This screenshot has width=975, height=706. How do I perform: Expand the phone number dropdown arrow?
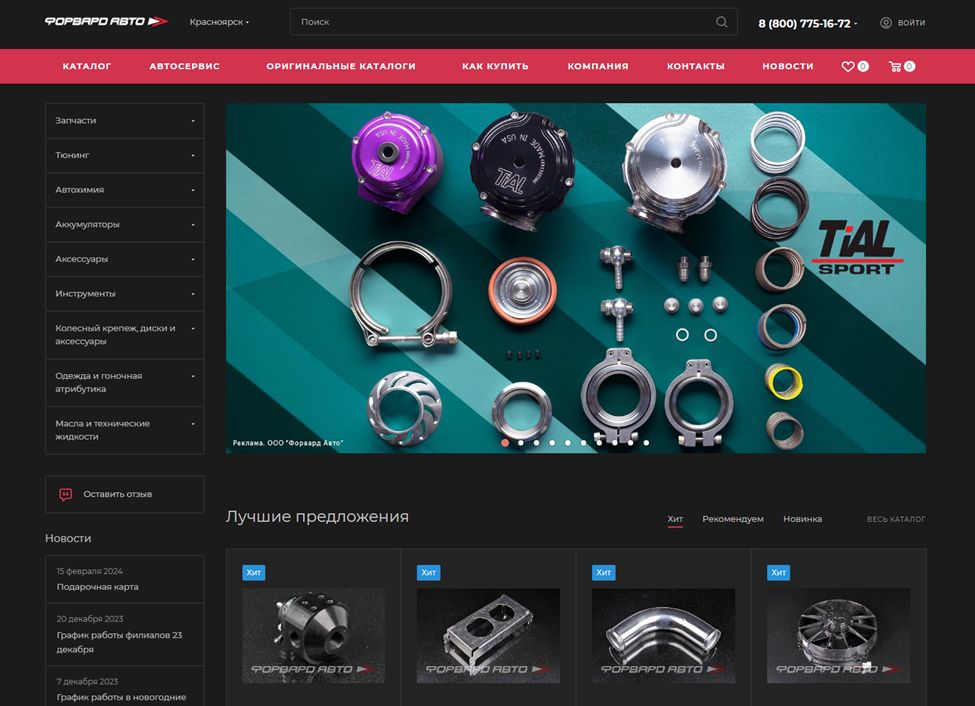(856, 24)
